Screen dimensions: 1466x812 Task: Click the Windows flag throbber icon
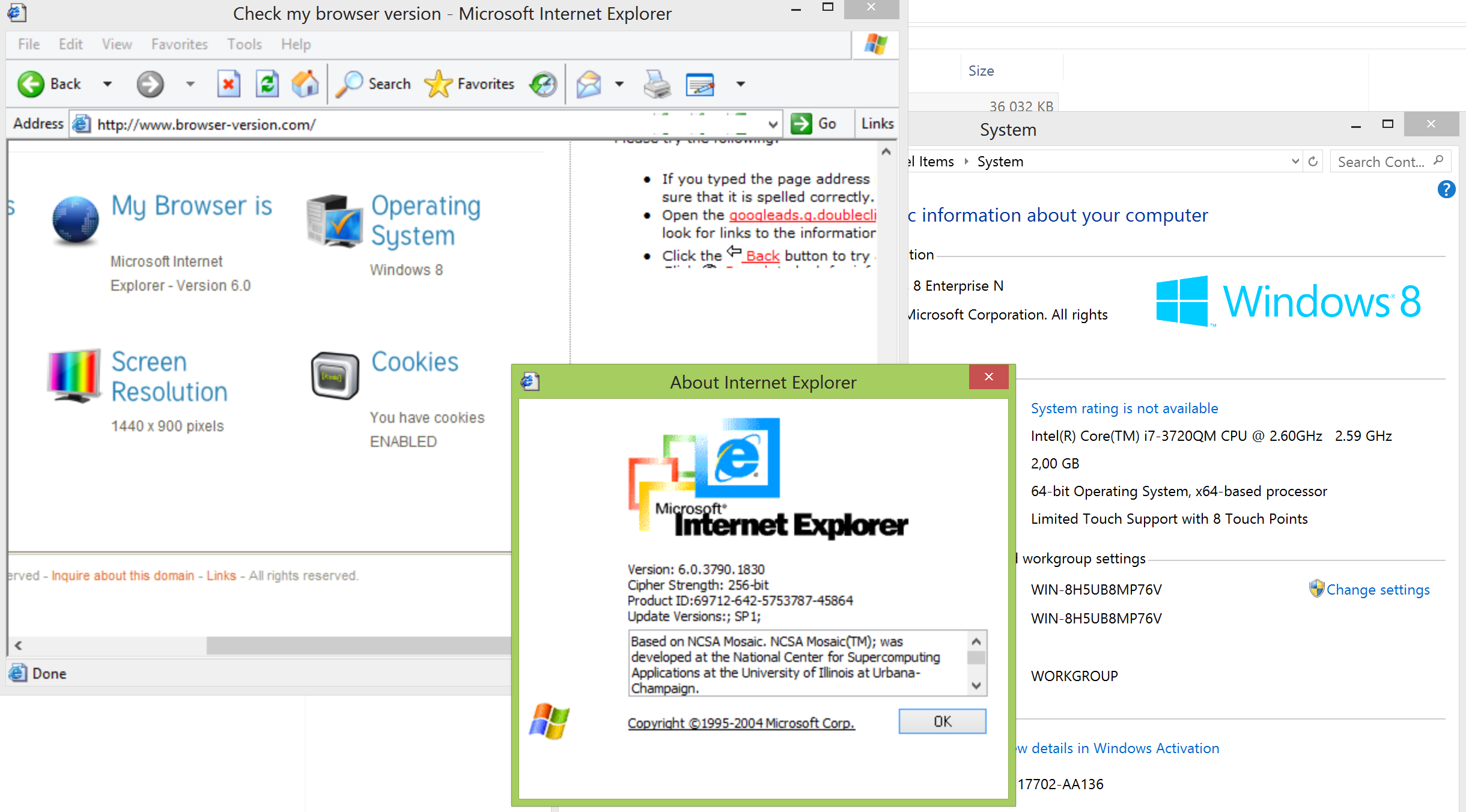(x=875, y=44)
